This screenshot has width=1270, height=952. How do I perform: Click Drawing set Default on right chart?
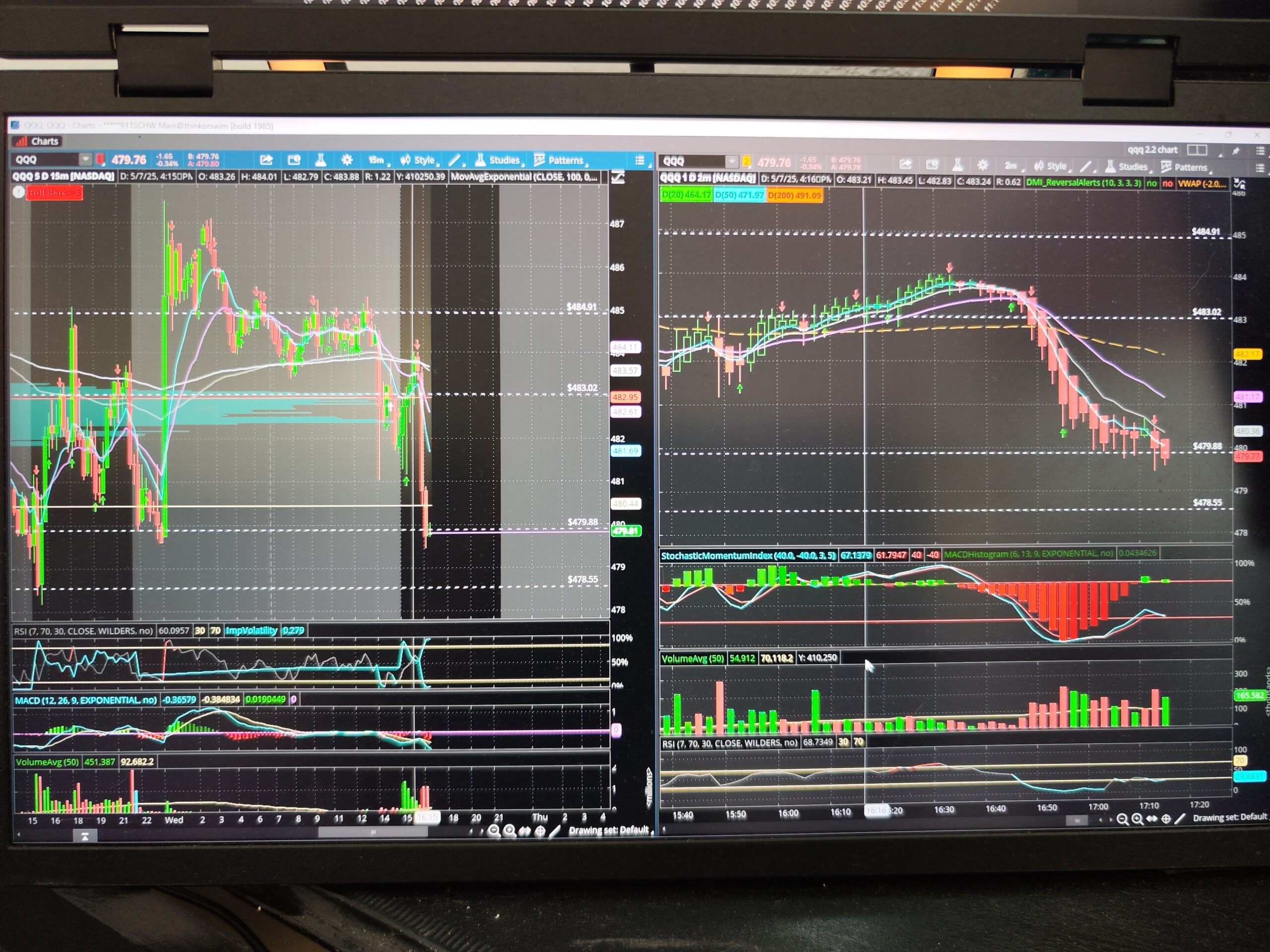coord(1229,817)
